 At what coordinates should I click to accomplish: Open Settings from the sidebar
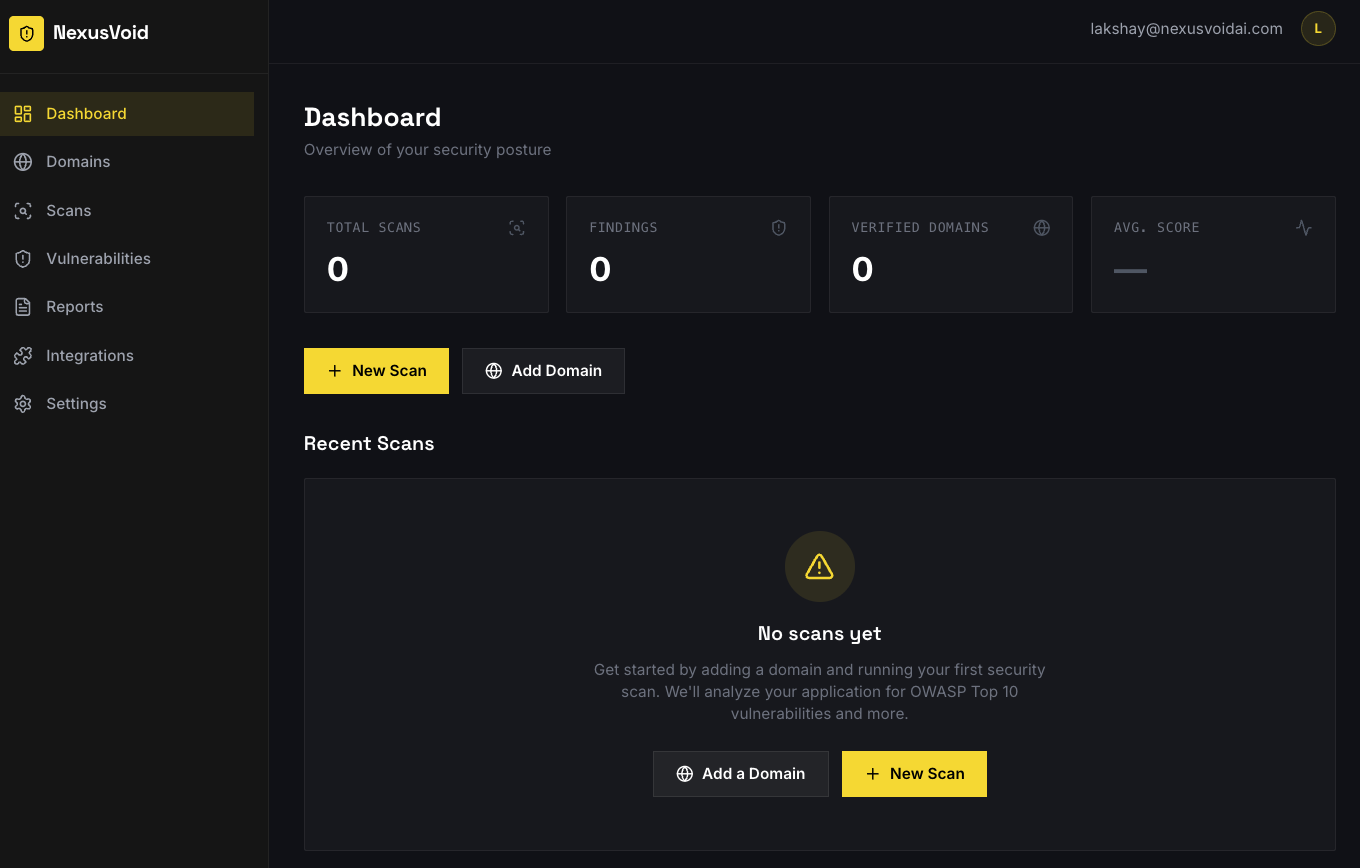point(127,404)
